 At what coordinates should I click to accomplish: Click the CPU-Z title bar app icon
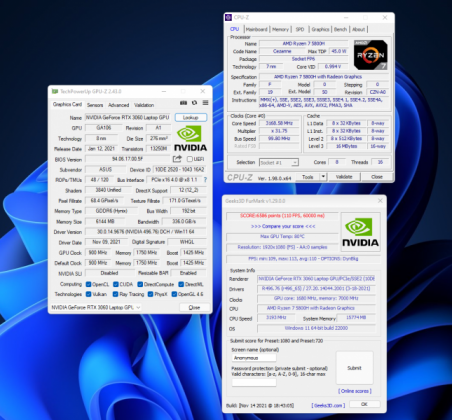click(229, 17)
